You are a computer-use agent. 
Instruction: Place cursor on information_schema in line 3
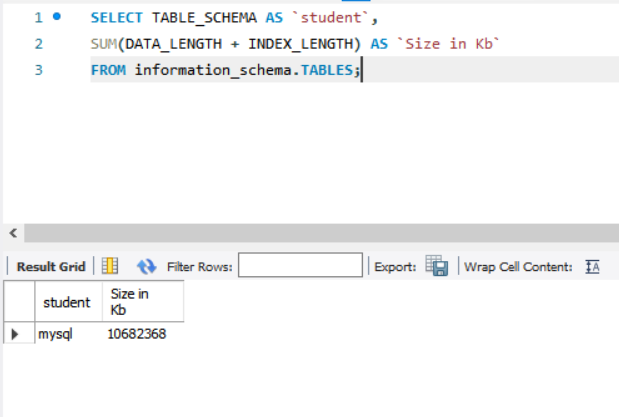coord(213,70)
